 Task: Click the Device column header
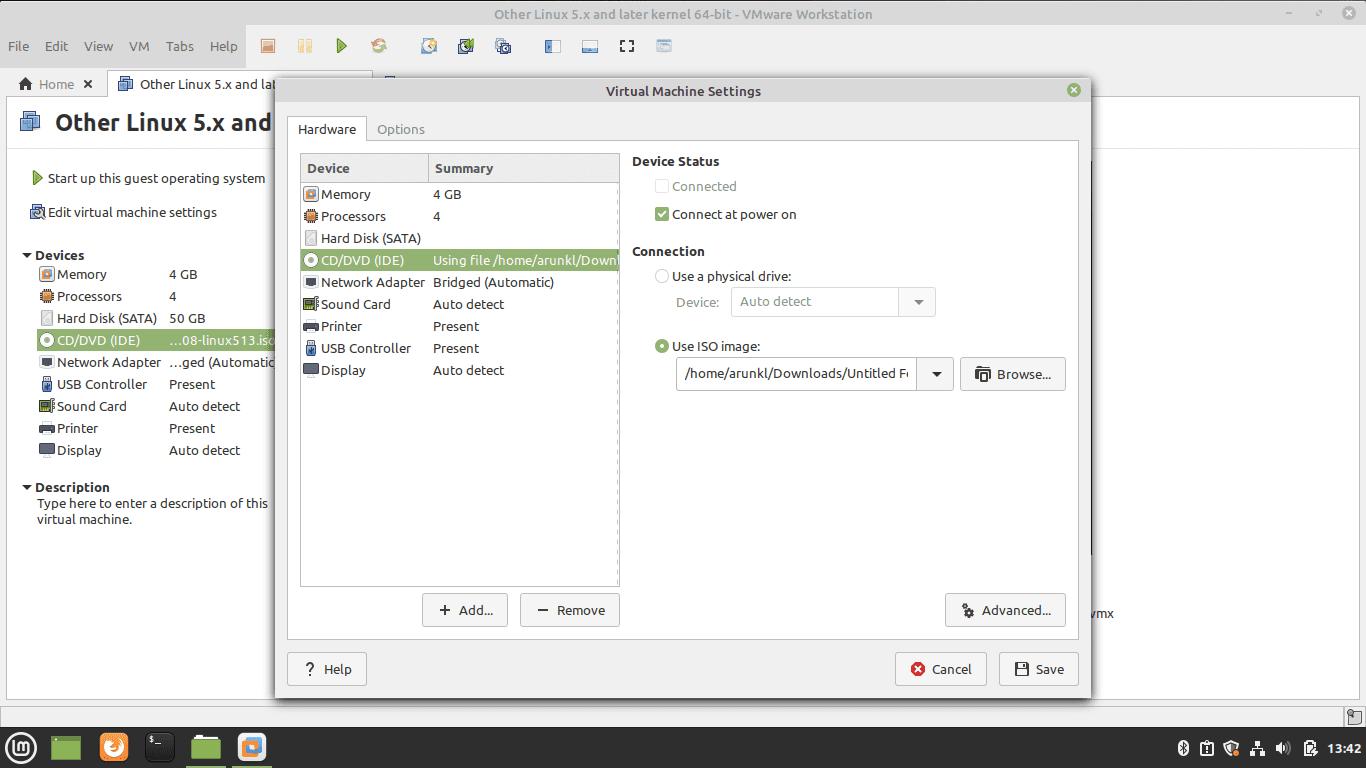[364, 168]
